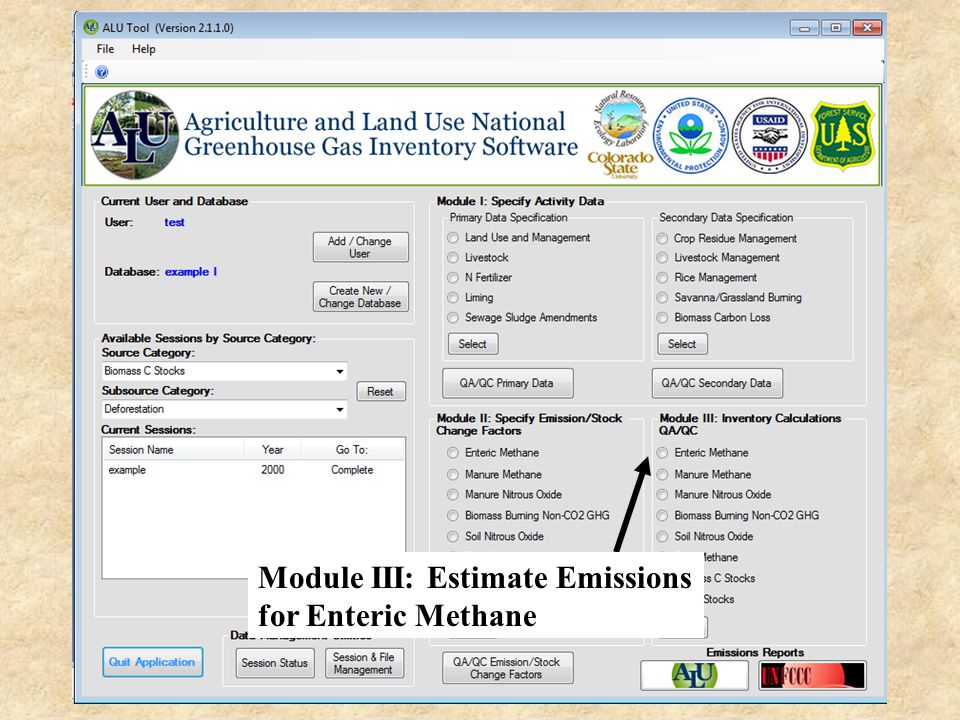
Task: Expand the Subsource Category dropdown
Action: (x=340, y=410)
